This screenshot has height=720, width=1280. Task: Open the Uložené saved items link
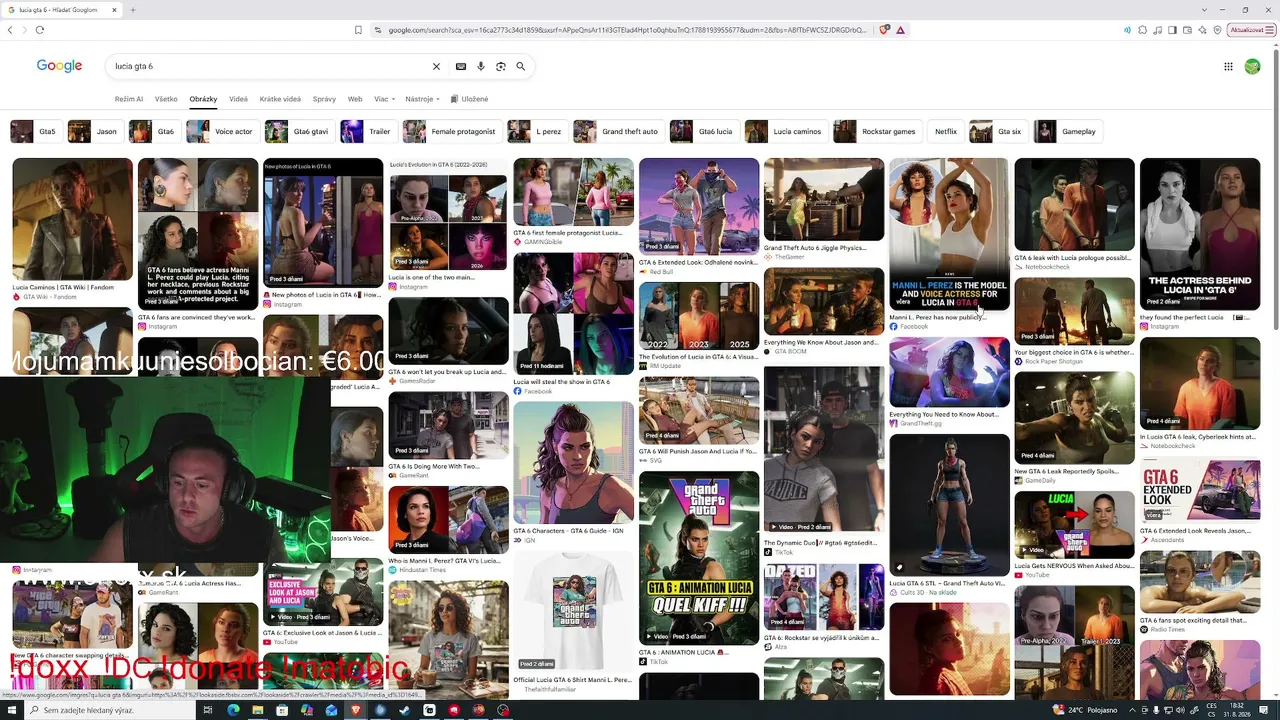[470, 99]
